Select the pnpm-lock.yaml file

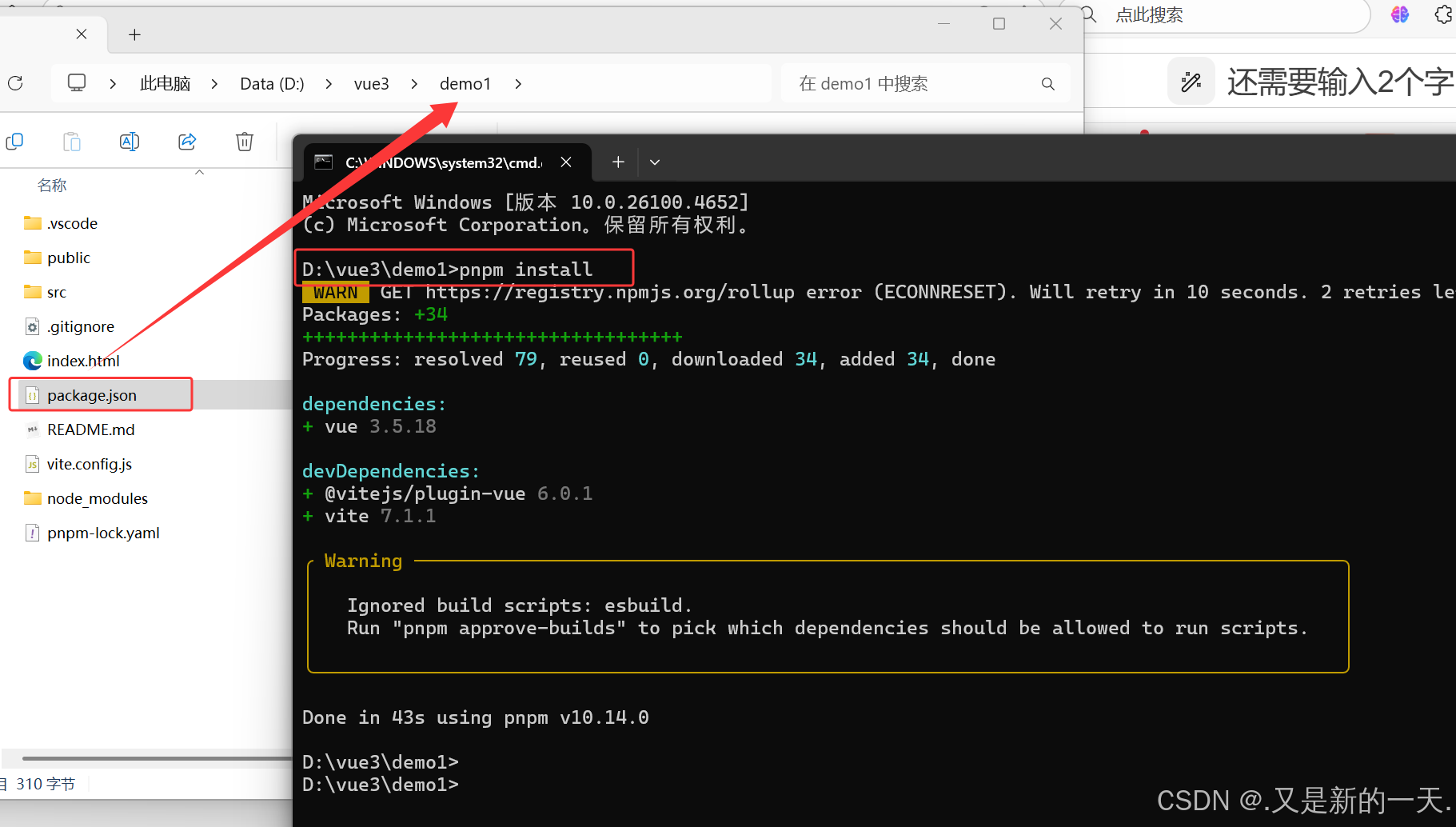point(103,533)
